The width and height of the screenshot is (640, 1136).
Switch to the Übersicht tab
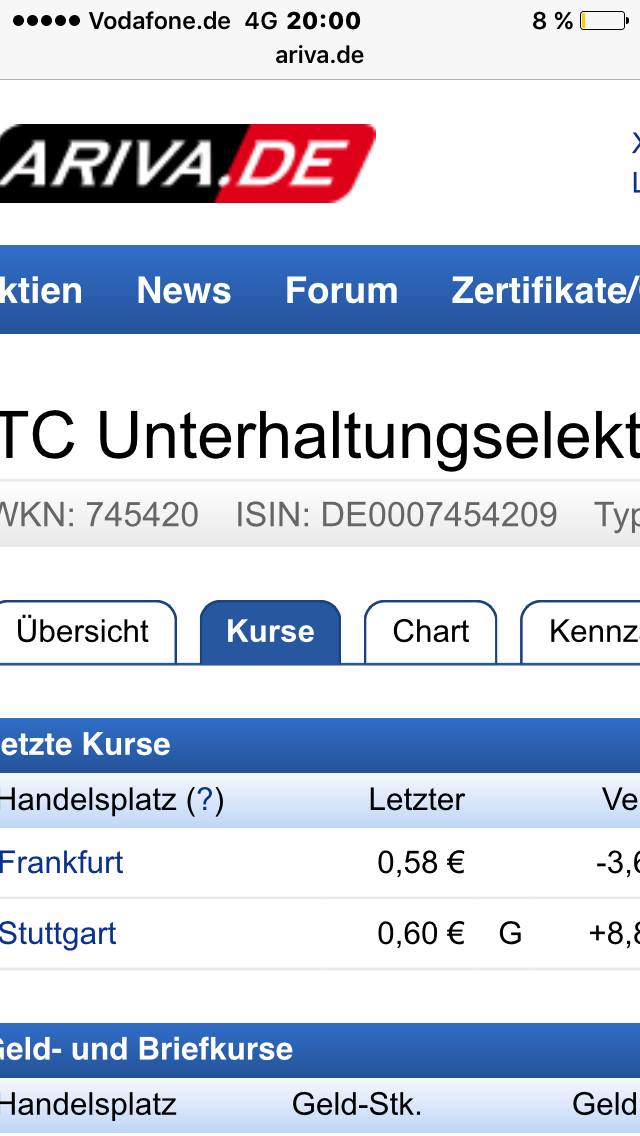(83, 631)
